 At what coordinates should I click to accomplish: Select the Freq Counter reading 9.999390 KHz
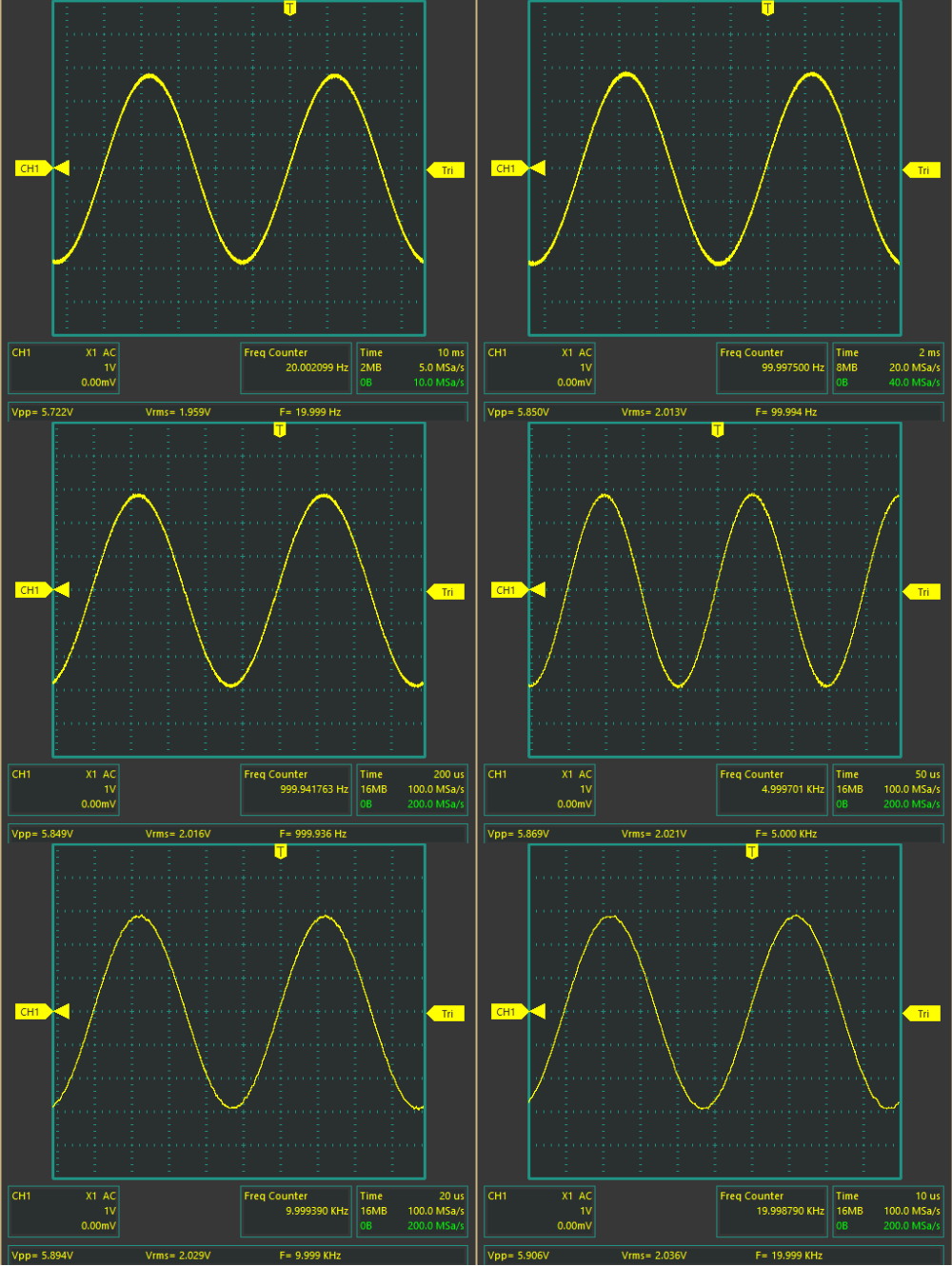point(295,1211)
